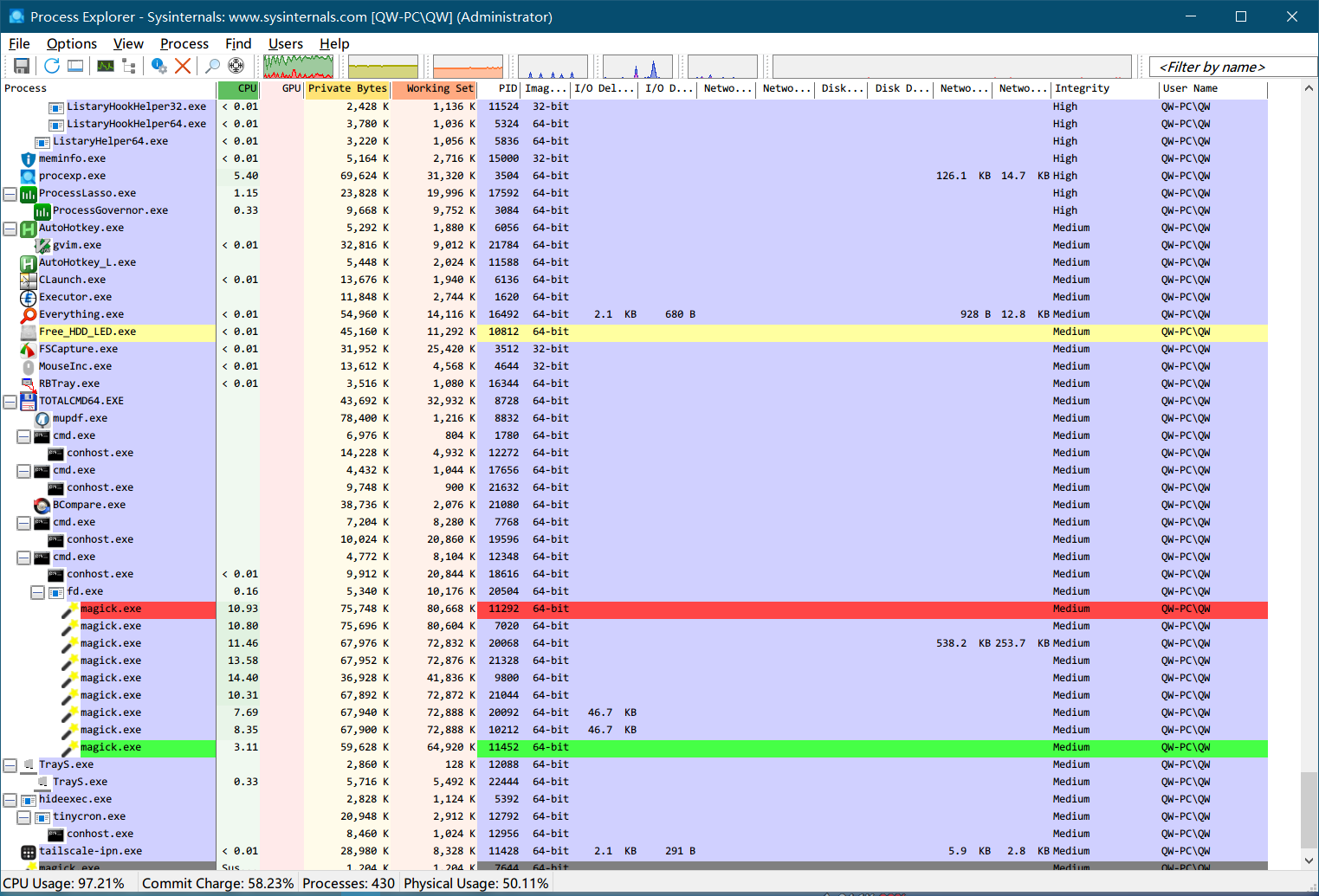Image resolution: width=1319 pixels, height=896 pixels.
Task: Click the Executor.exe icon
Action: (28, 297)
